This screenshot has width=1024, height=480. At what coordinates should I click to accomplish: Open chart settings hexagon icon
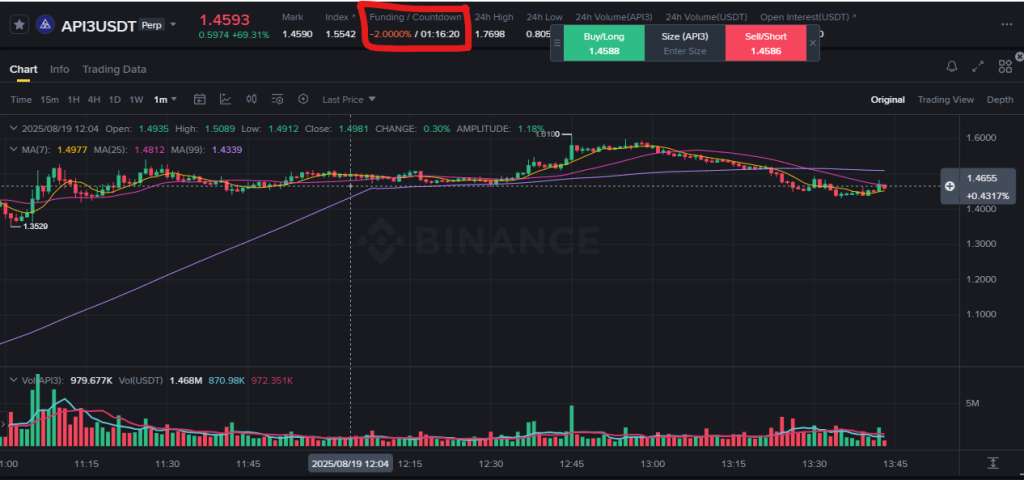(303, 99)
